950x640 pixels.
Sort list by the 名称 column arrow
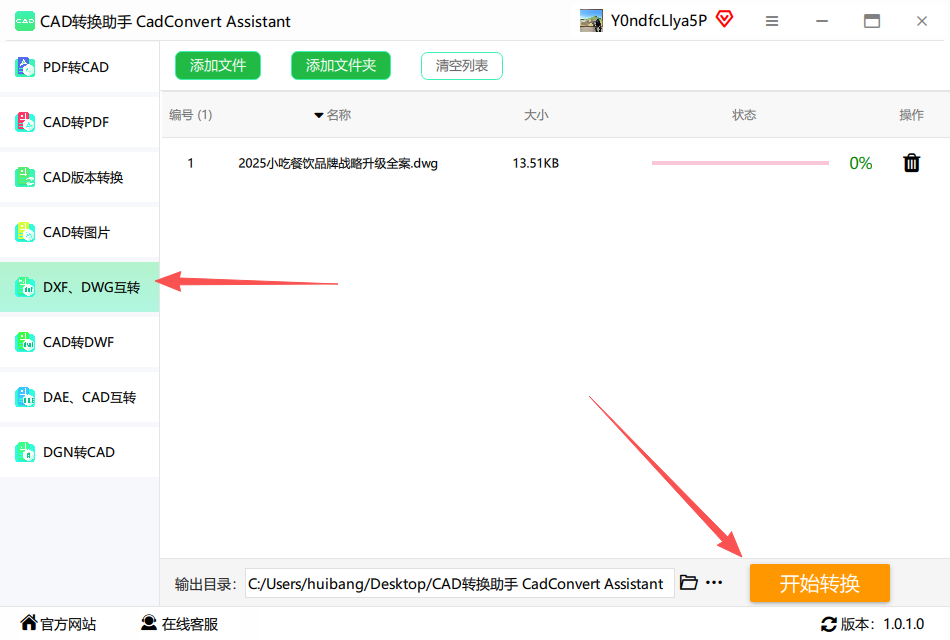point(319,115)
